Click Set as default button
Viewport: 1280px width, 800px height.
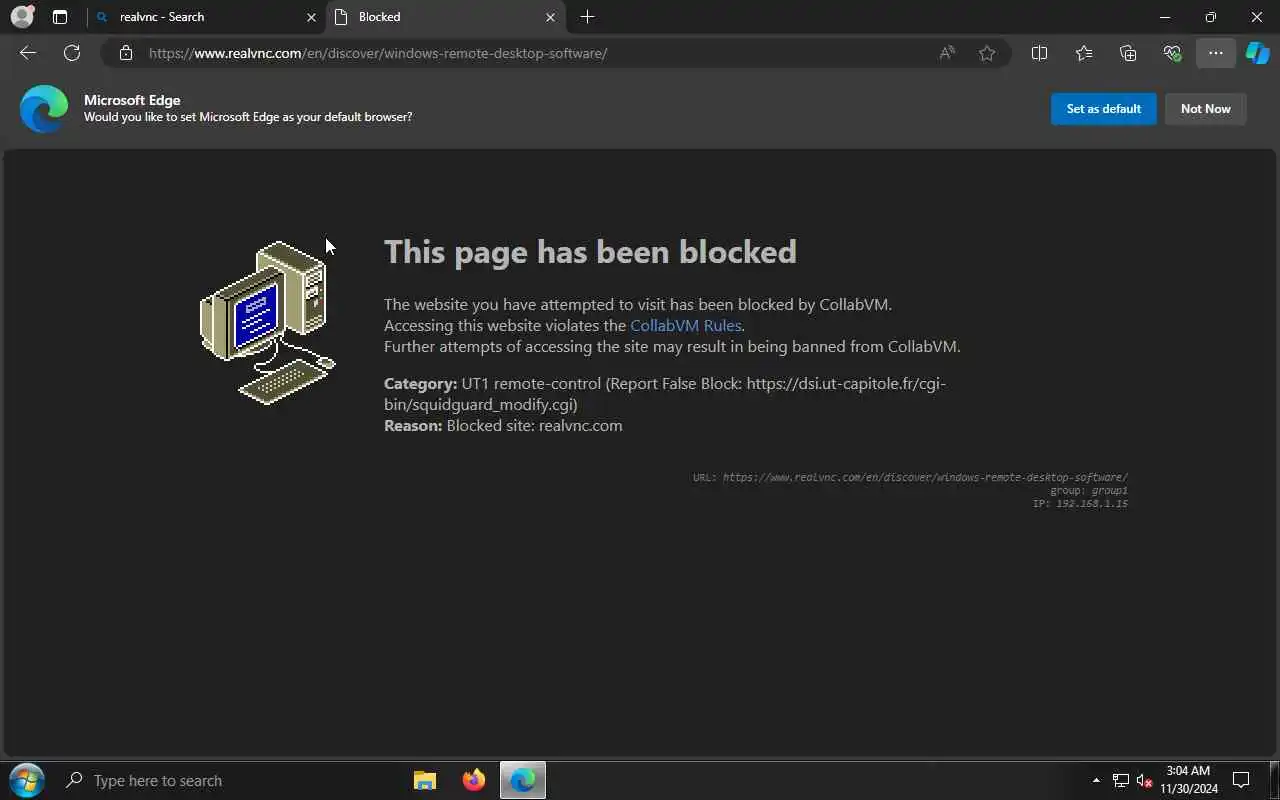click(x=1104, y=109)
